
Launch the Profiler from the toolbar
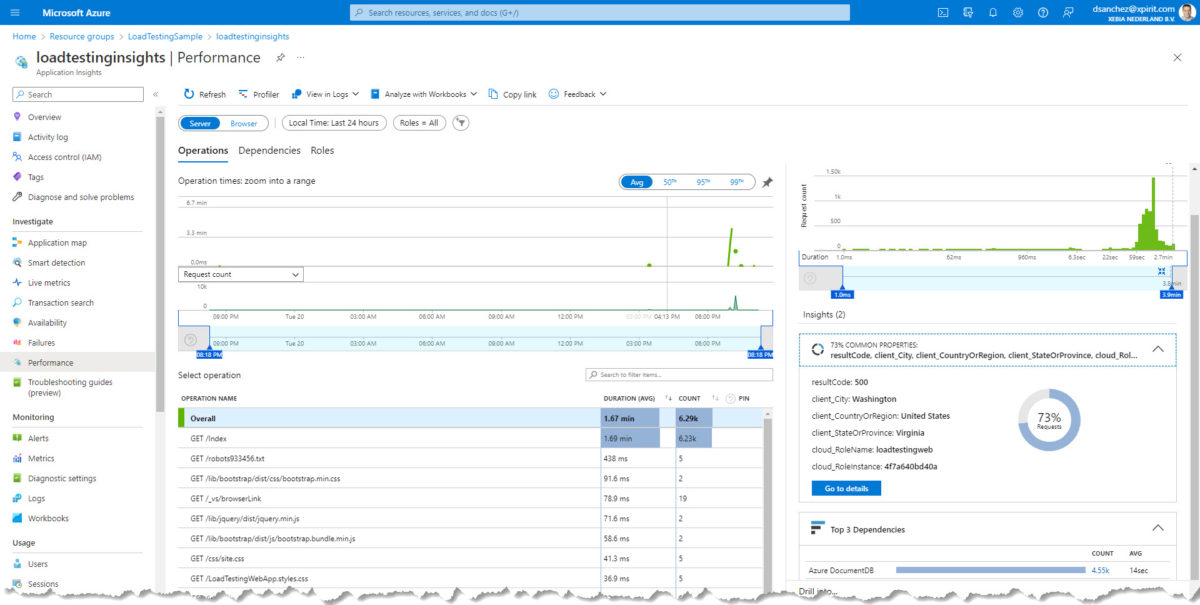(x=259, y=93)
